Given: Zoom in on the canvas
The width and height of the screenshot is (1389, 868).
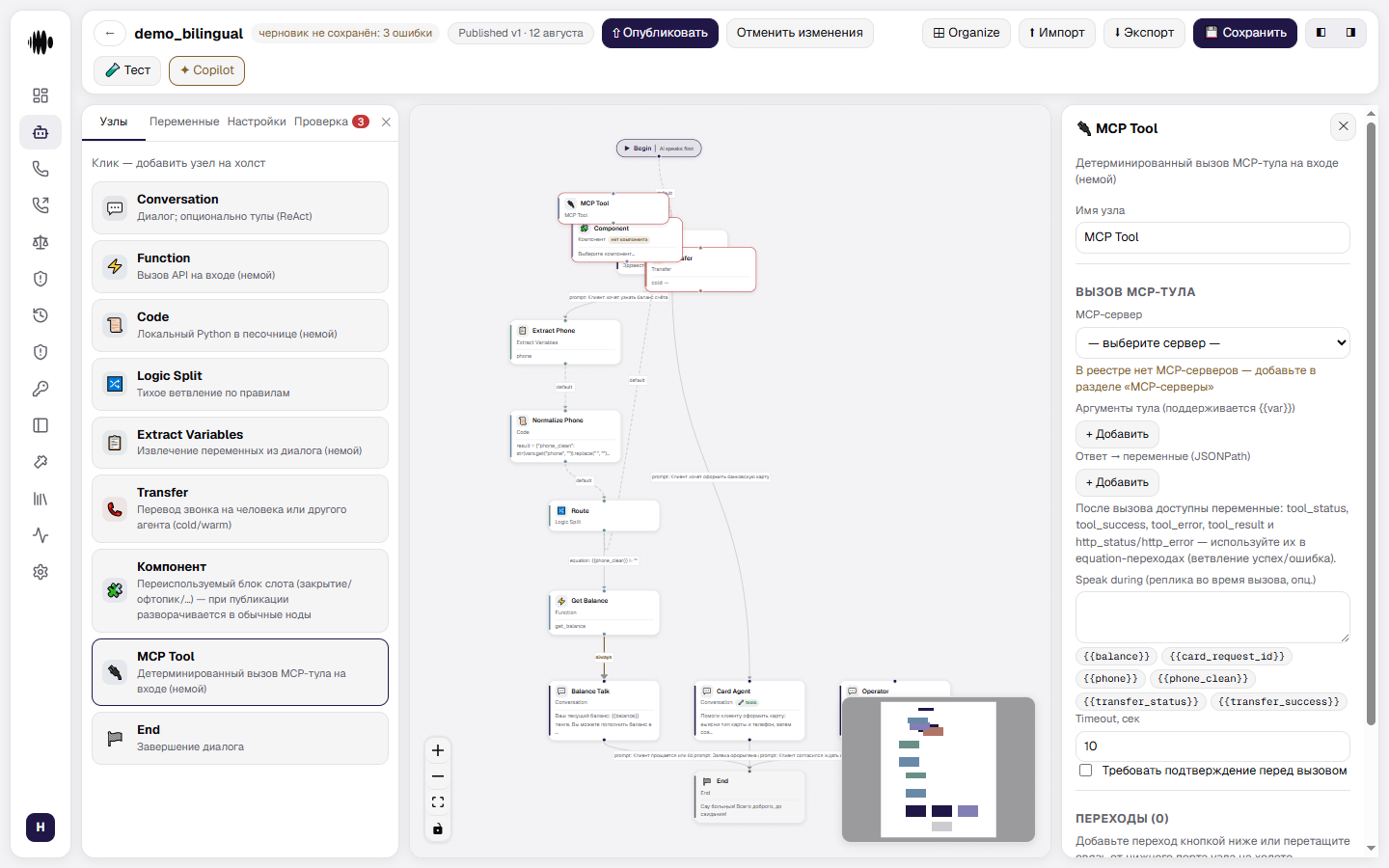Looking at the screenshot, I should click(x=438, y=750).
